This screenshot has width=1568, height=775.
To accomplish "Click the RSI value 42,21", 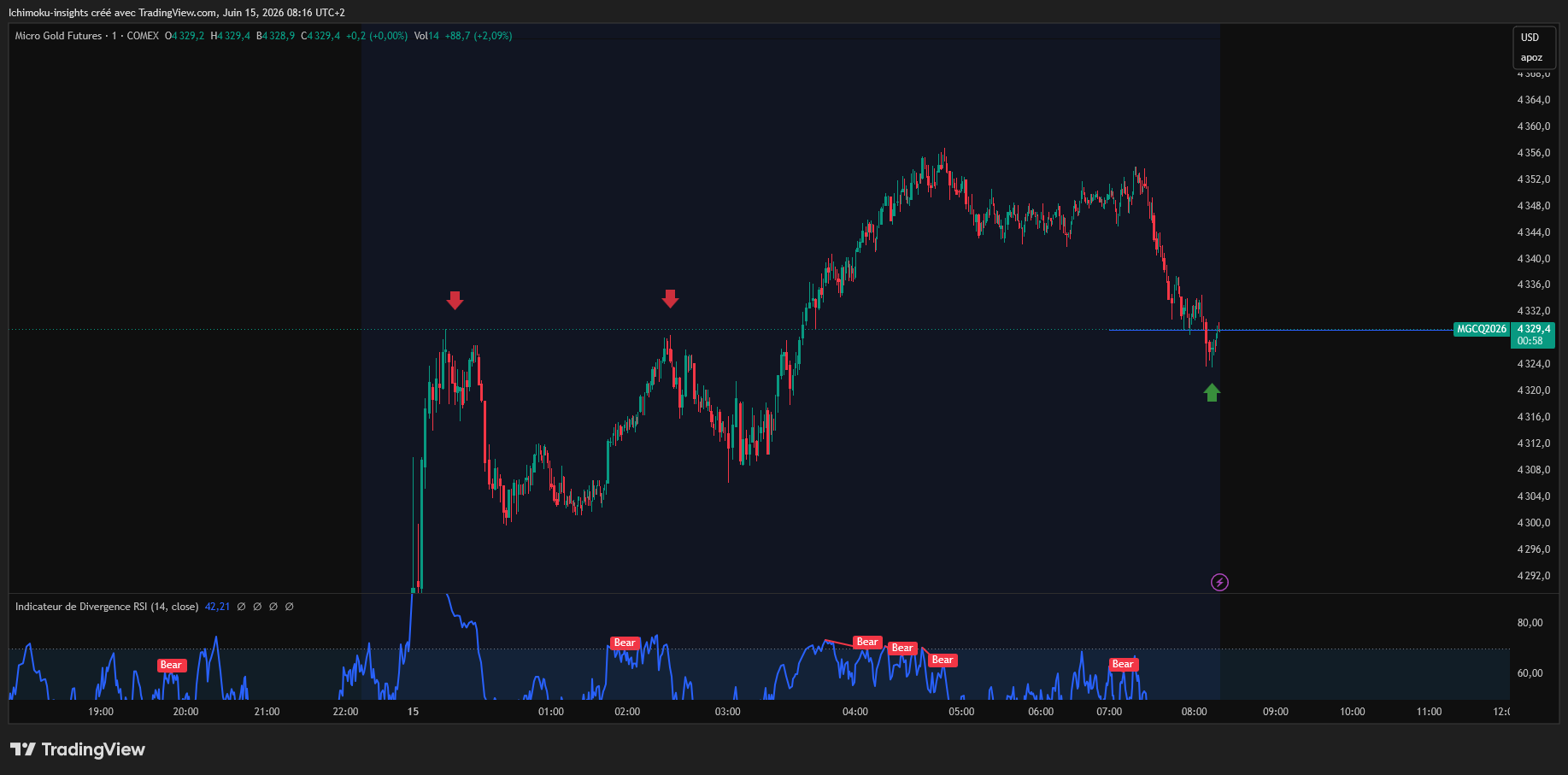I will pyautogui.click(x=217, y=607).
